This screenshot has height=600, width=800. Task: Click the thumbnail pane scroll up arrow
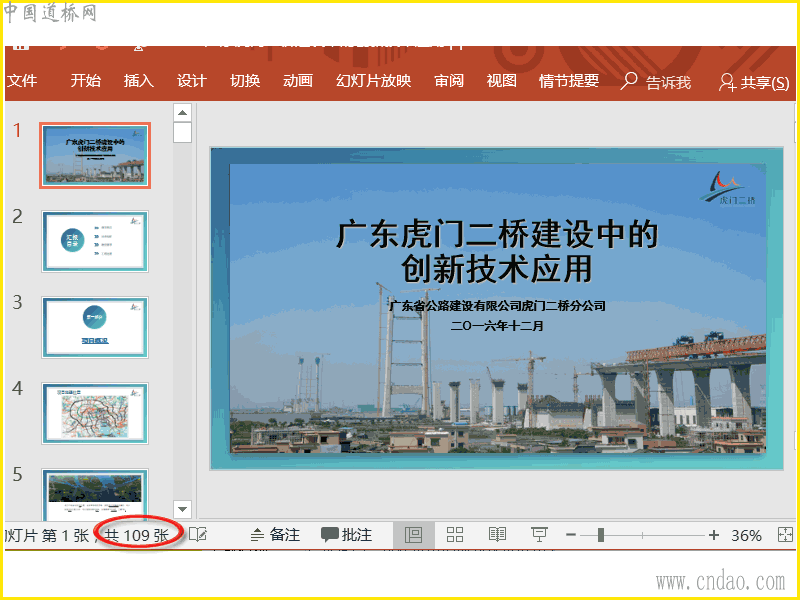(x=183, y=112)
